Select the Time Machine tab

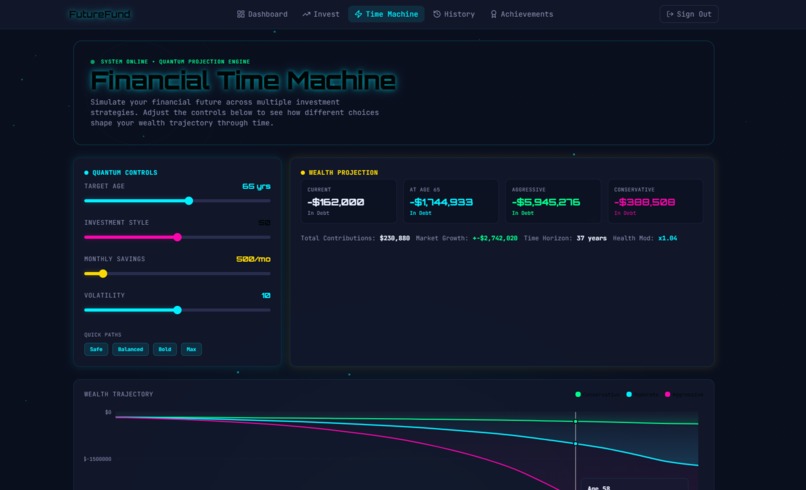(386, 14)
